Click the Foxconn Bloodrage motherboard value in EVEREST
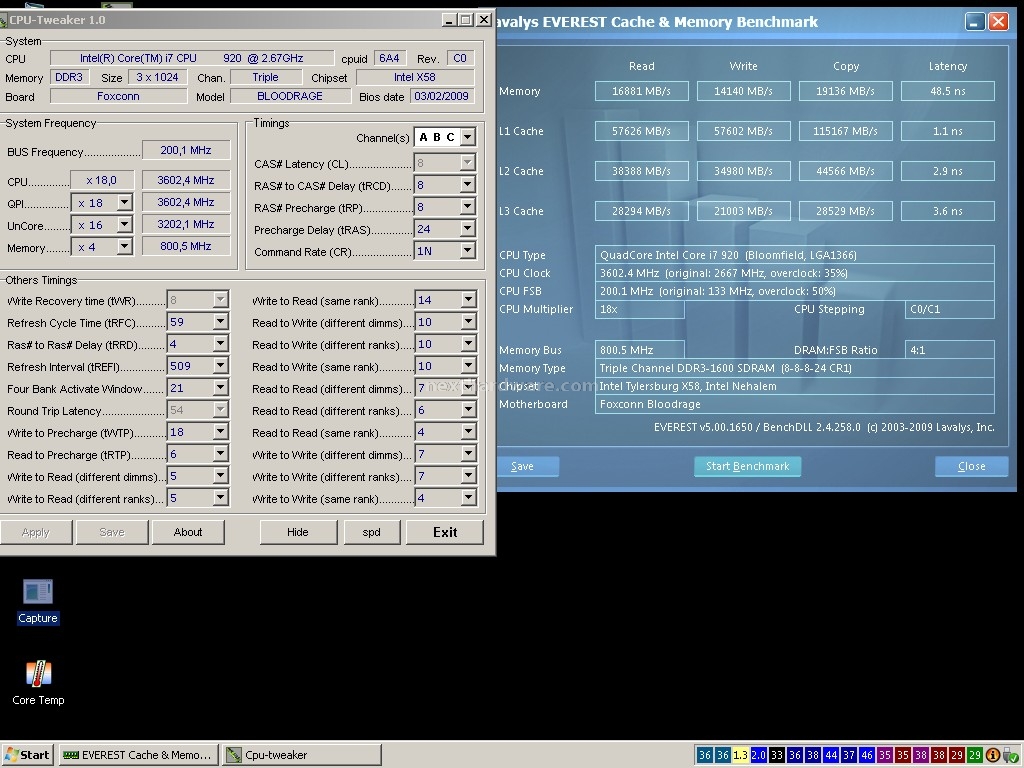This screenshot has width=1024, height=768. pos(794,404)
